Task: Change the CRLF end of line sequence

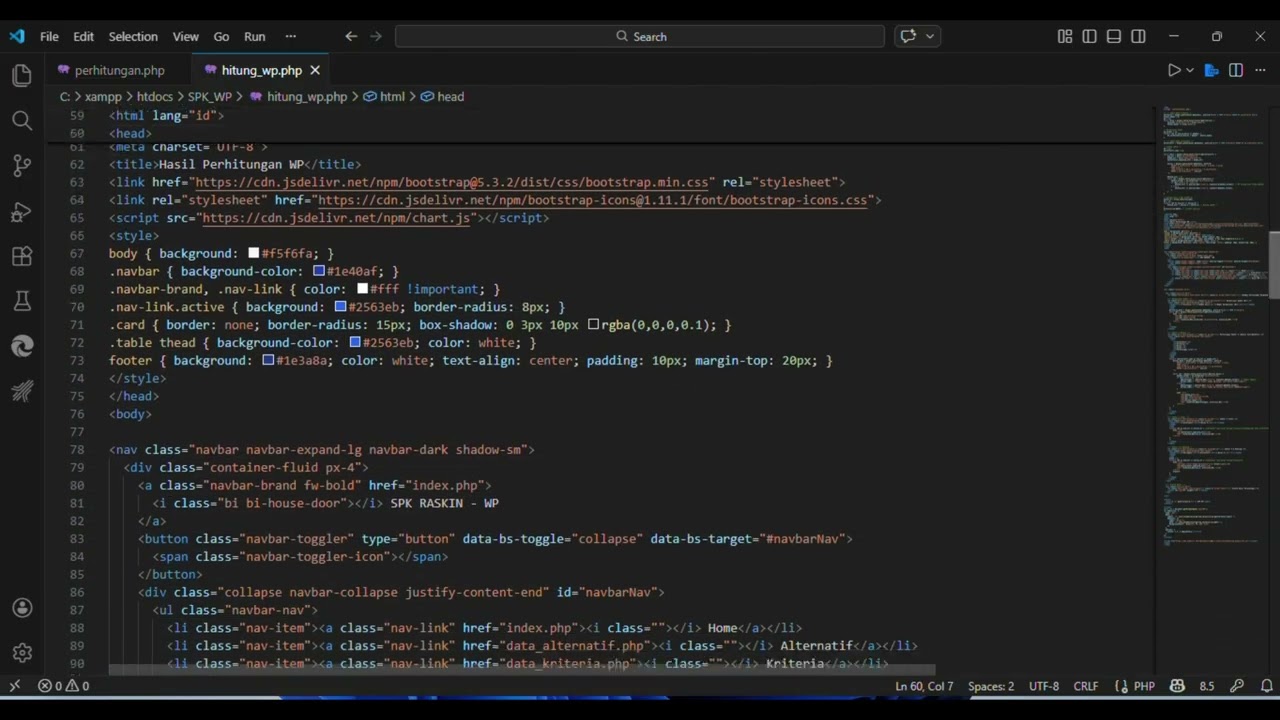Action: pos(1086,686)
